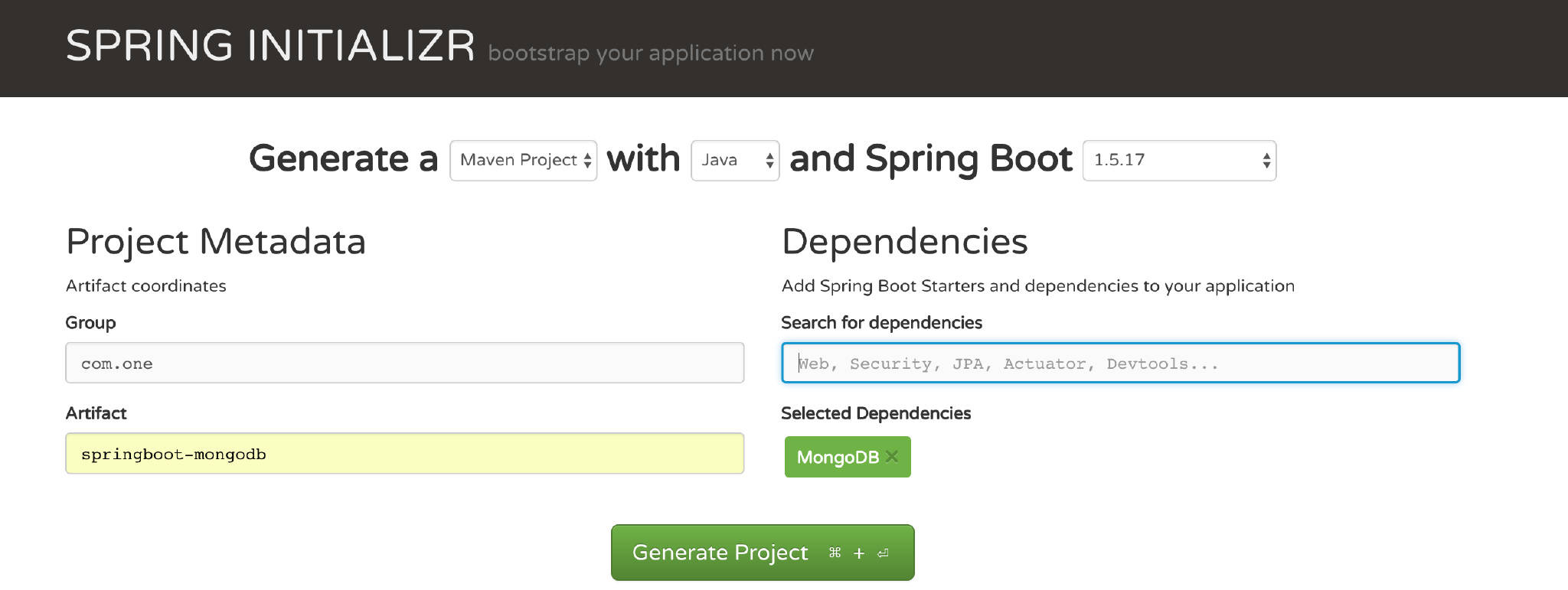Select the MongoDB dependency tag
Image resolution: width=1568 pixels, height=590 pixels.
pos(837,458)
